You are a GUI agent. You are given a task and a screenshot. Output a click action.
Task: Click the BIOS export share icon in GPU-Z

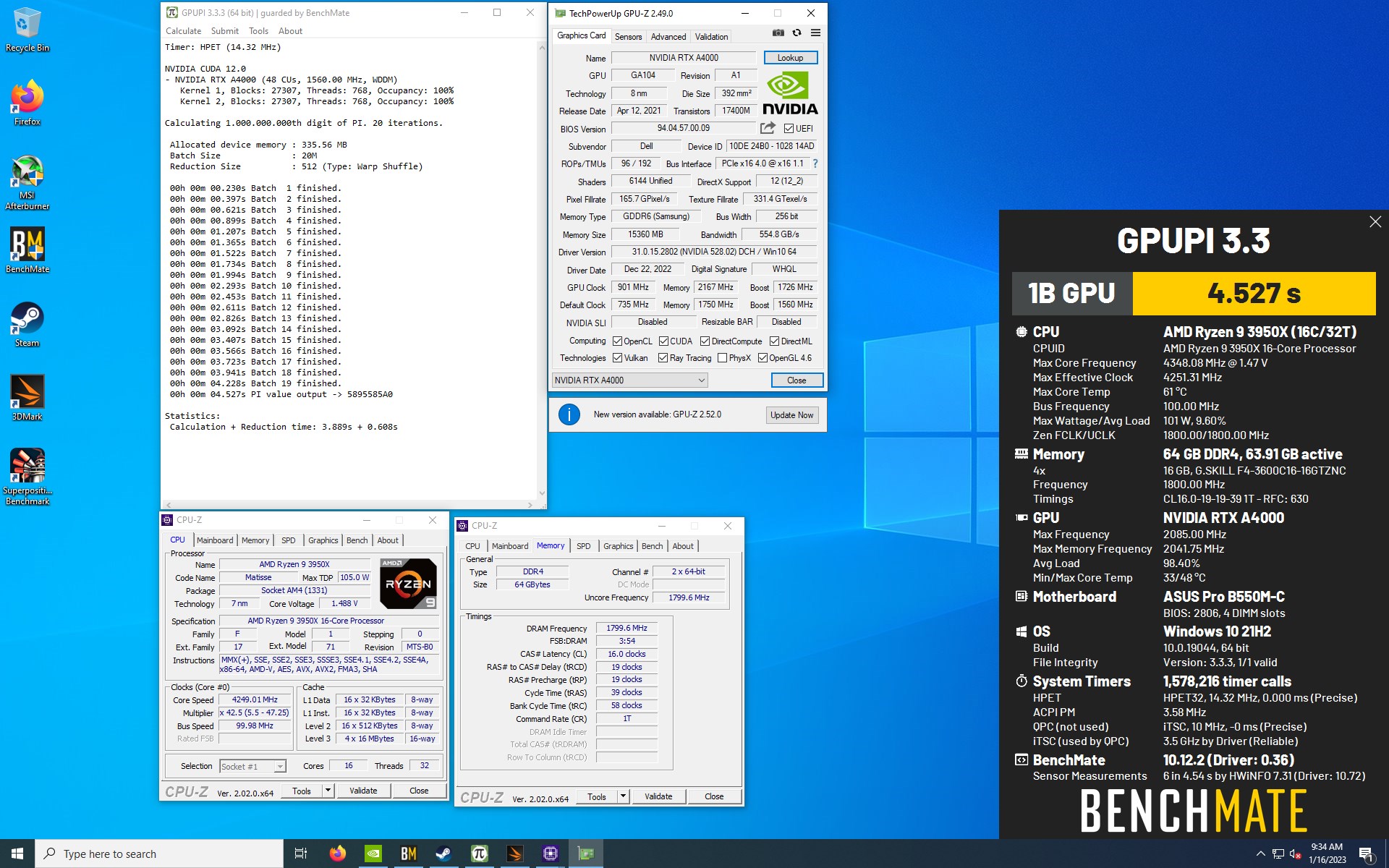point(768,128)
